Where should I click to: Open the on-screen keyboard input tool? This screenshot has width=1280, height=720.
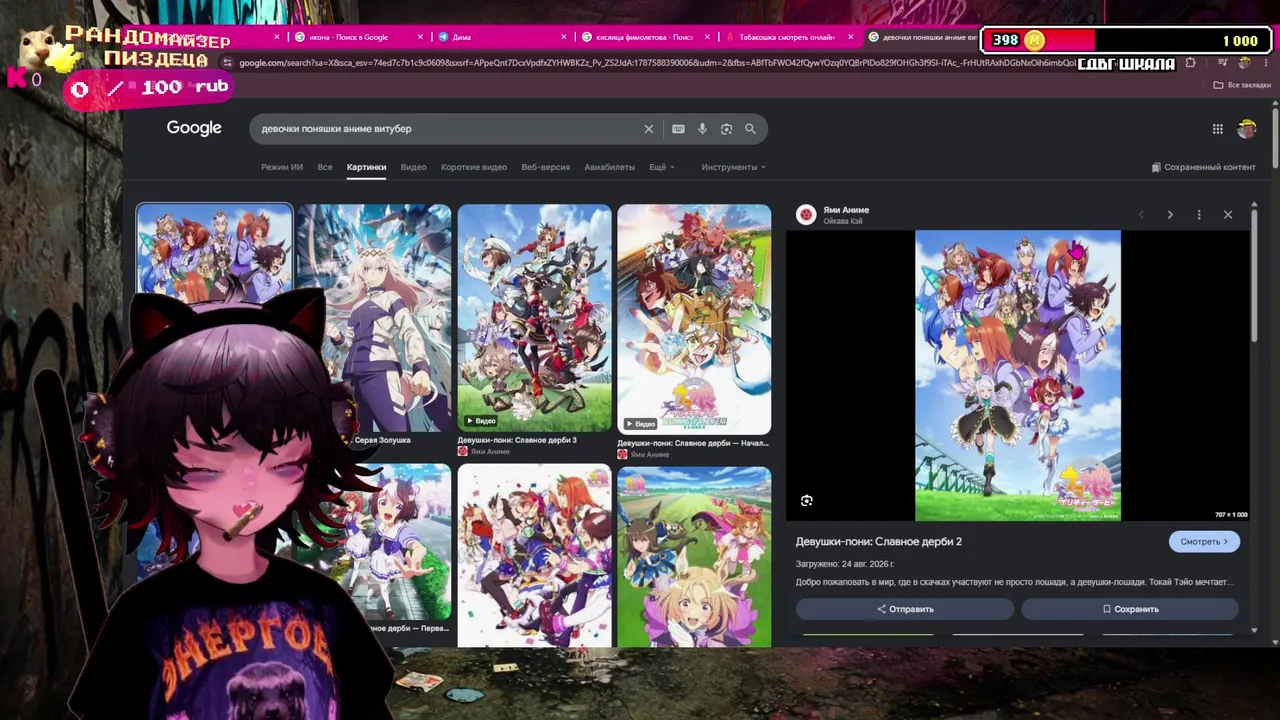point(678,129)
